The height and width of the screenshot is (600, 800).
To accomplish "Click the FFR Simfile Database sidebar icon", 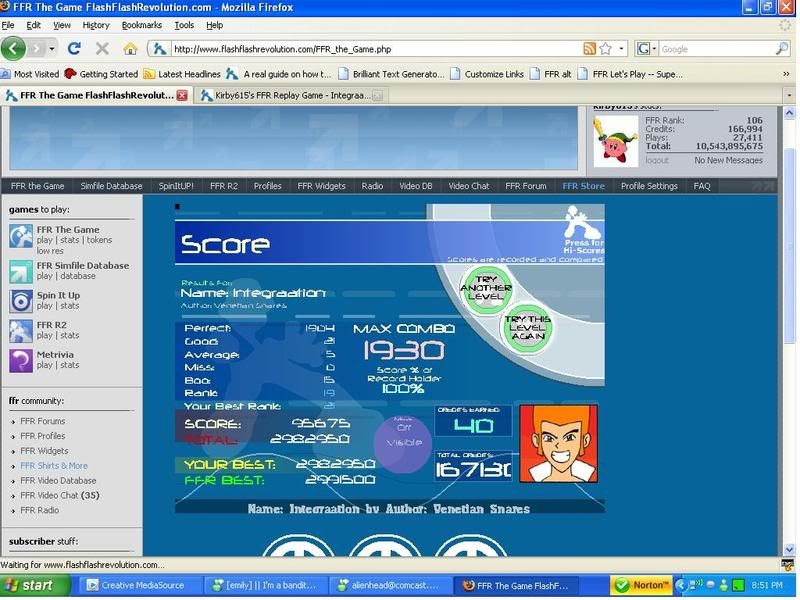I will [x=21, y=271].
